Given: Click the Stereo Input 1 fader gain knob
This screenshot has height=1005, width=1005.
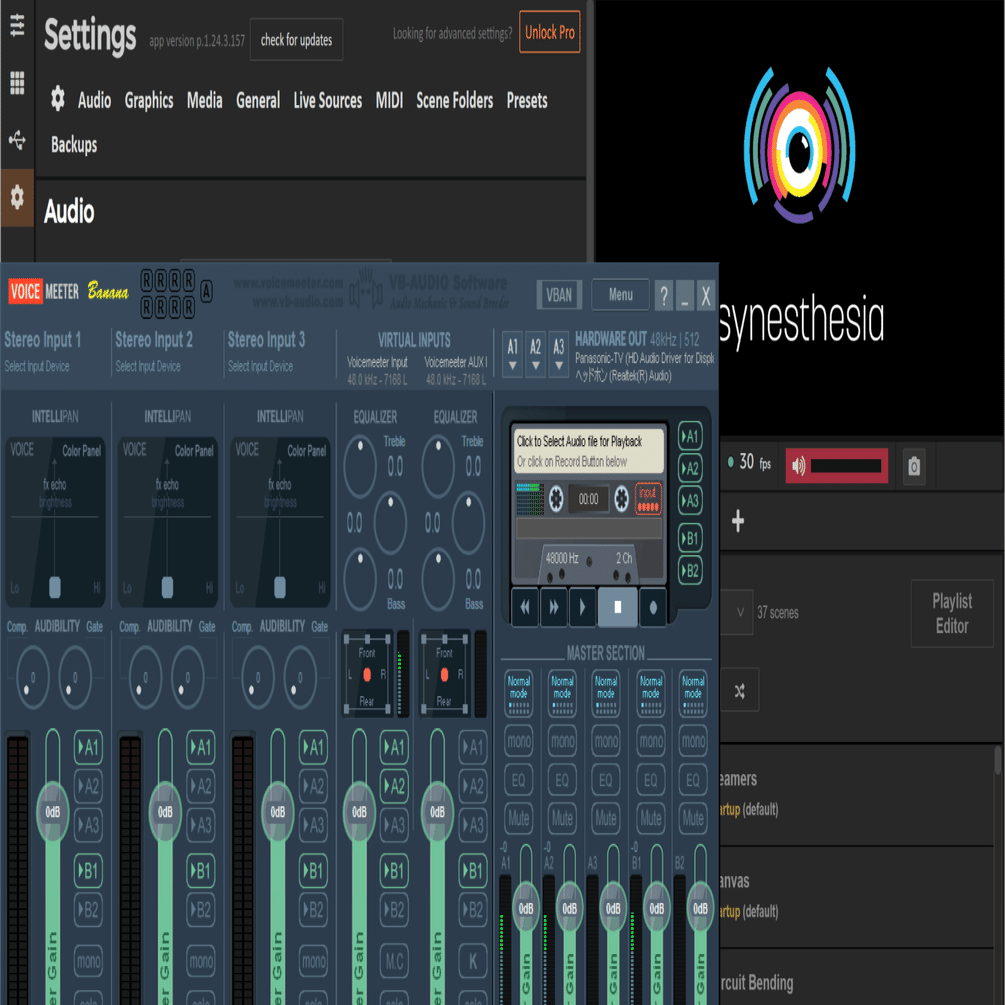Looking at the screenshot, I should point(53,812).
